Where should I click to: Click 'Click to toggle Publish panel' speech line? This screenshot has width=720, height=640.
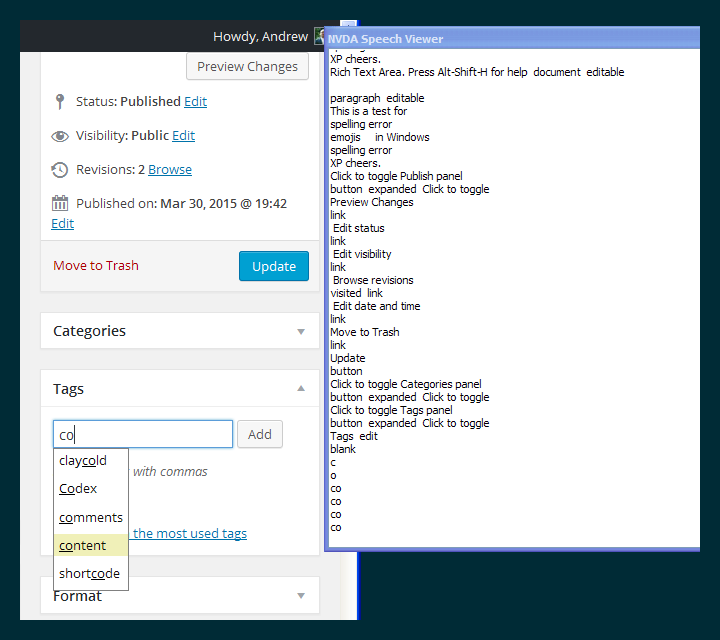(x=396, y=176)
